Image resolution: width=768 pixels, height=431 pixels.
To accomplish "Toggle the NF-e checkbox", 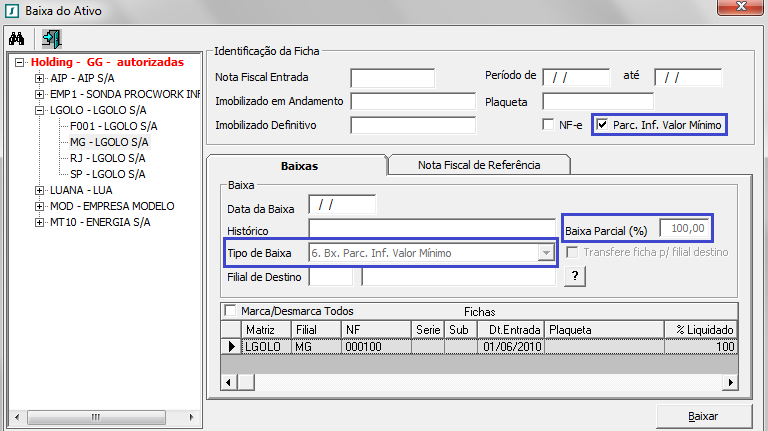I will [547, 125].
